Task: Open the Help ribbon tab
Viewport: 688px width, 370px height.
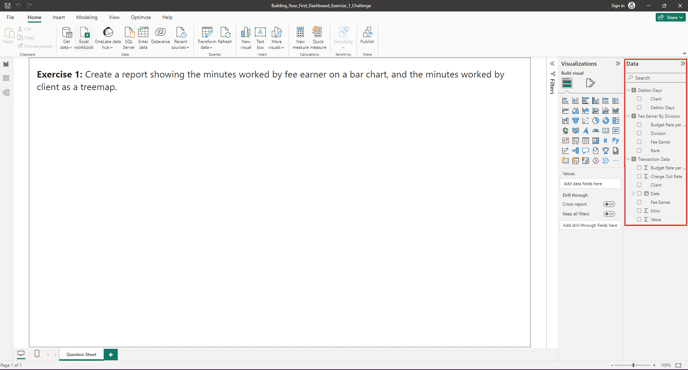Action: pyautogui.click(x=167, y=17)
